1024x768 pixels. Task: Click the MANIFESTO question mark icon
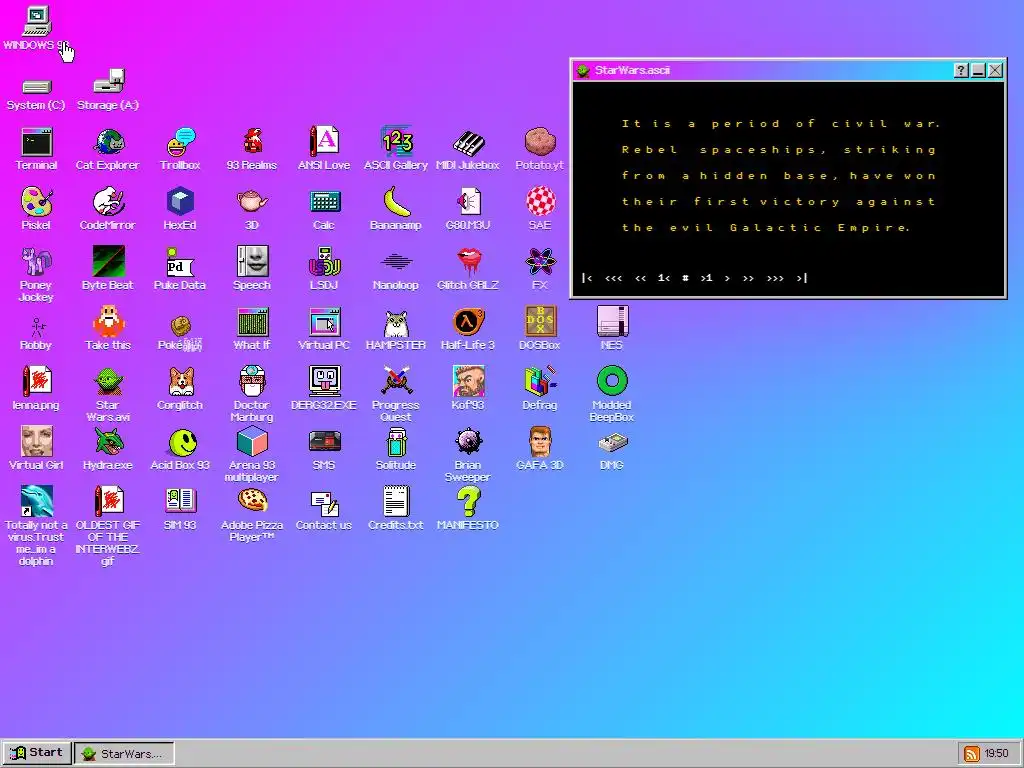468,509
